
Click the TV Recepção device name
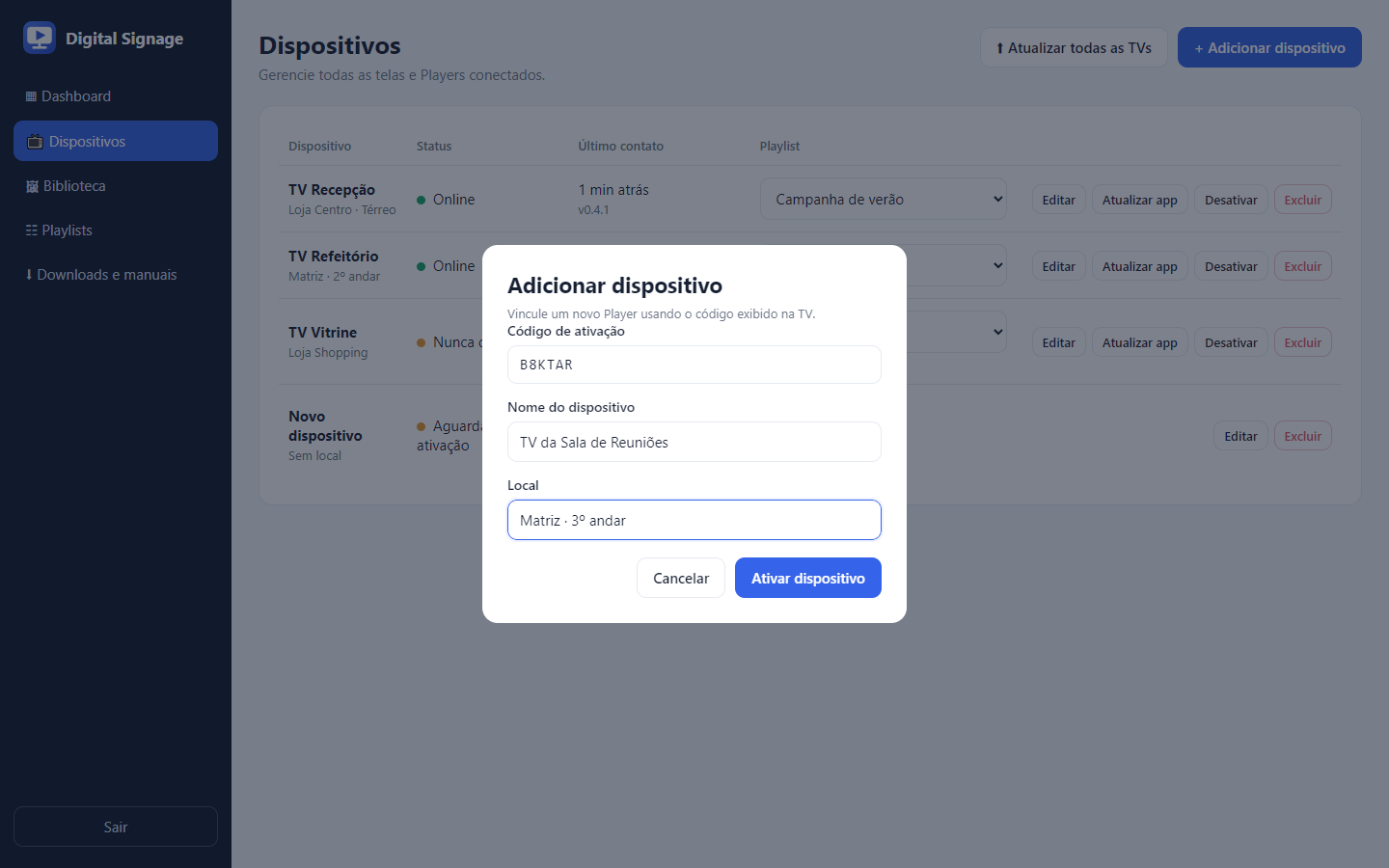(x=332, y=190)
